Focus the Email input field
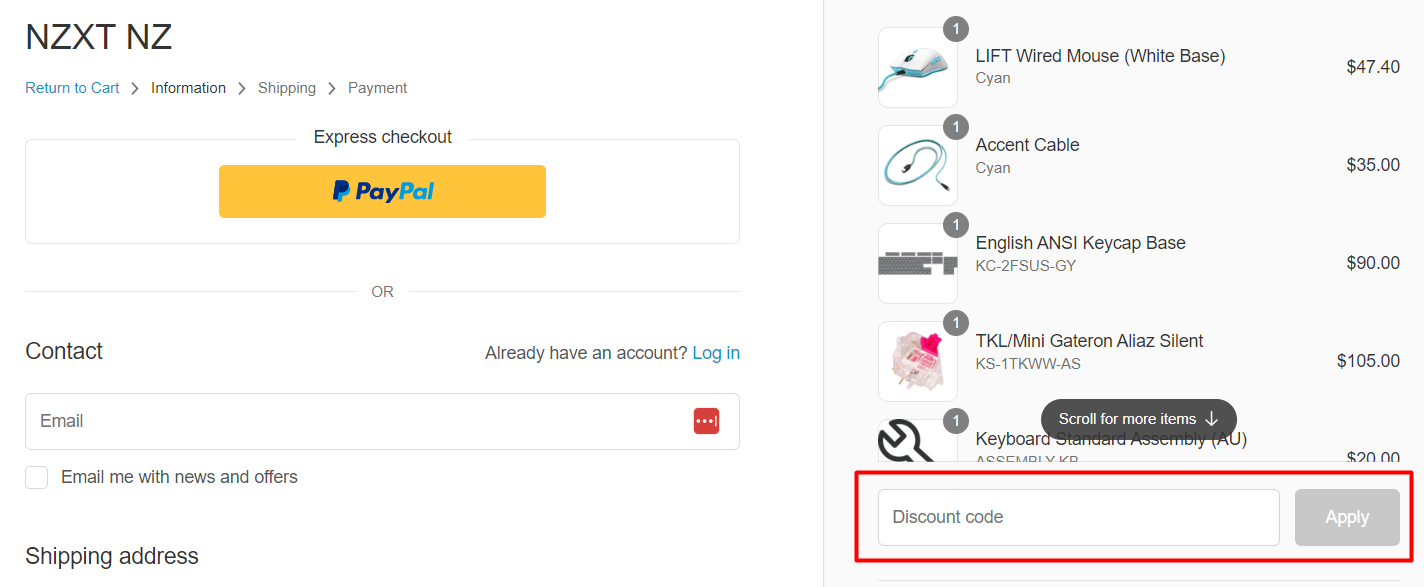The height and width of the screenshot is (587, 1424). 360,421
